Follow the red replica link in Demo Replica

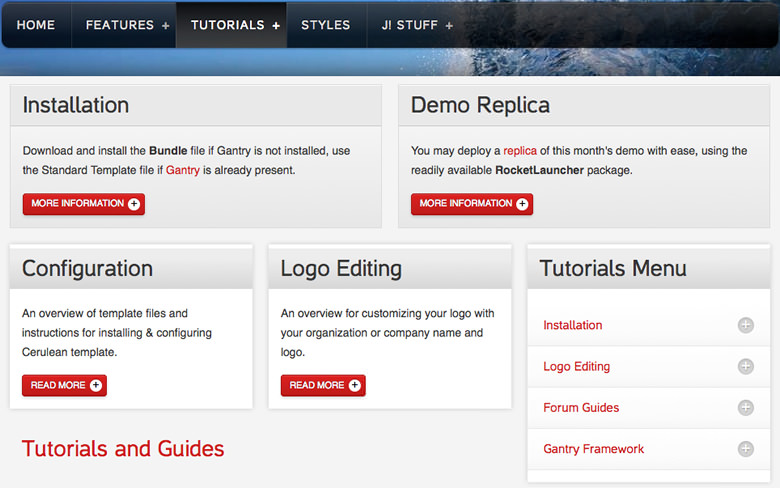(520, 151)
